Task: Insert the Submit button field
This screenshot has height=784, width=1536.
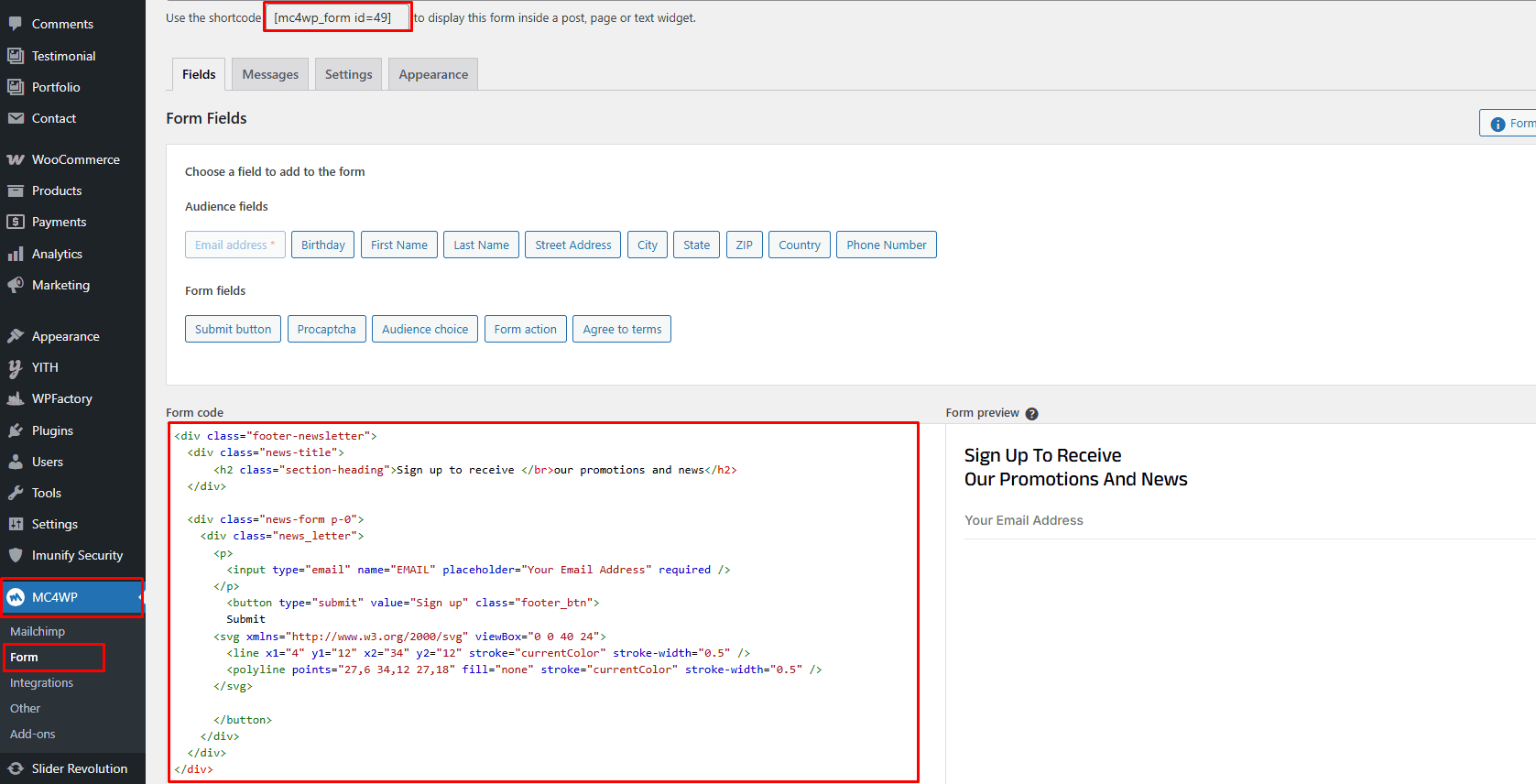Action: (233, 329)
